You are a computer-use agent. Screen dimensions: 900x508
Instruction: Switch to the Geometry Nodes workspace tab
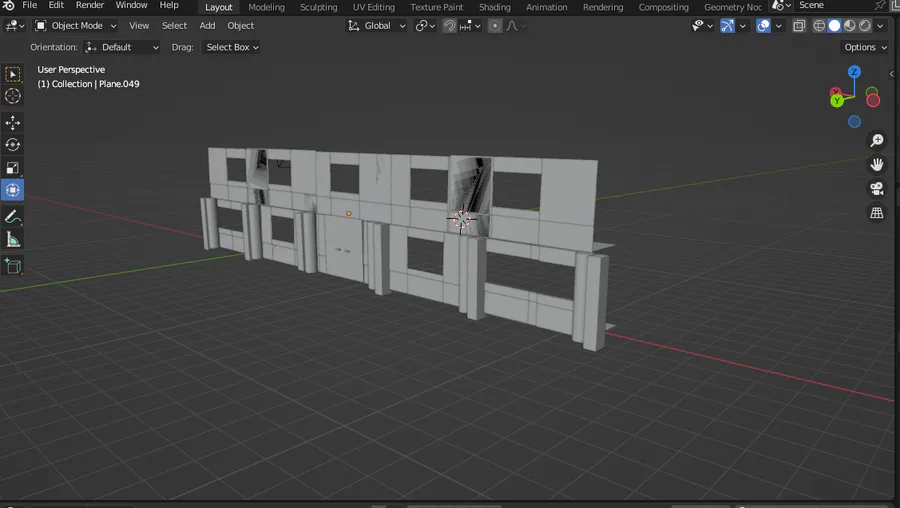pos(733,7)
